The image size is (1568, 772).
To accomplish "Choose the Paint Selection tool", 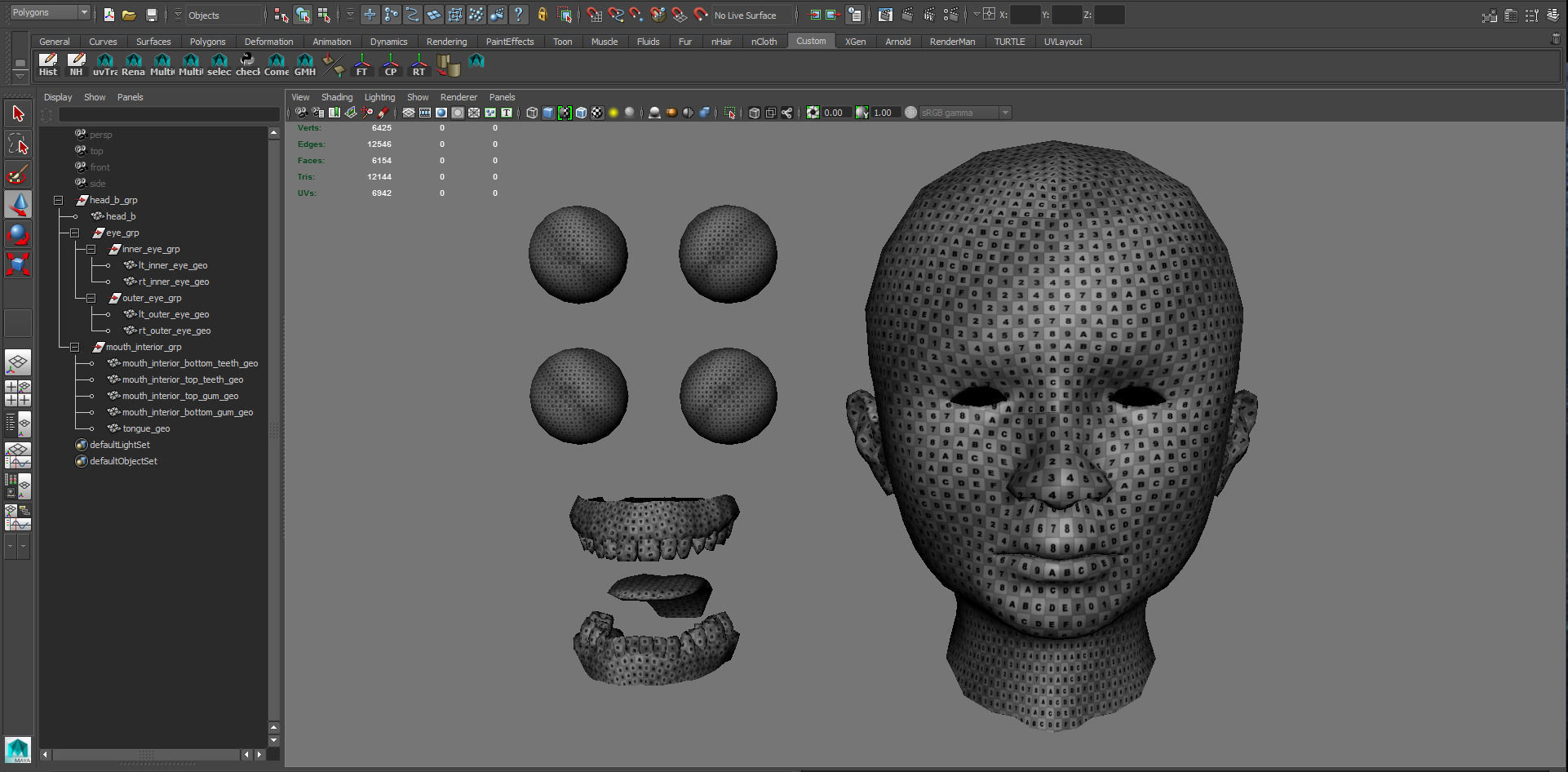I will click(x=18, y=174).
